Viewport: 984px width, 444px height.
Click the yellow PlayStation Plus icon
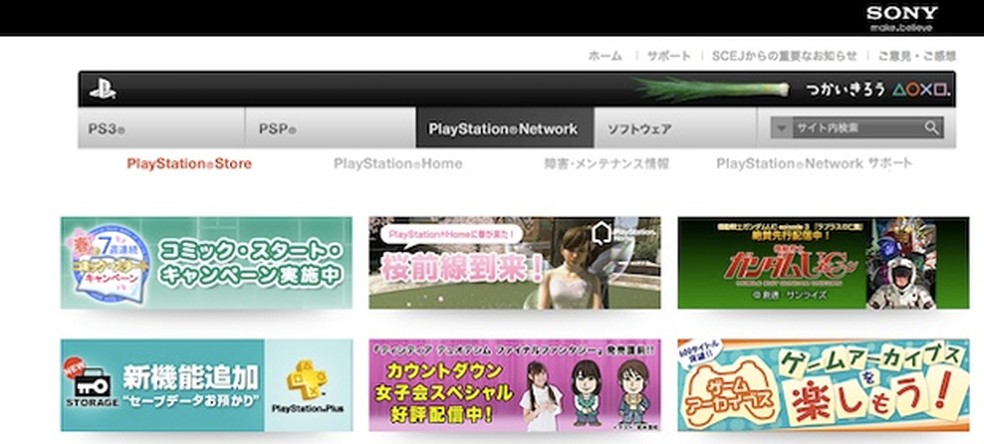307,380
